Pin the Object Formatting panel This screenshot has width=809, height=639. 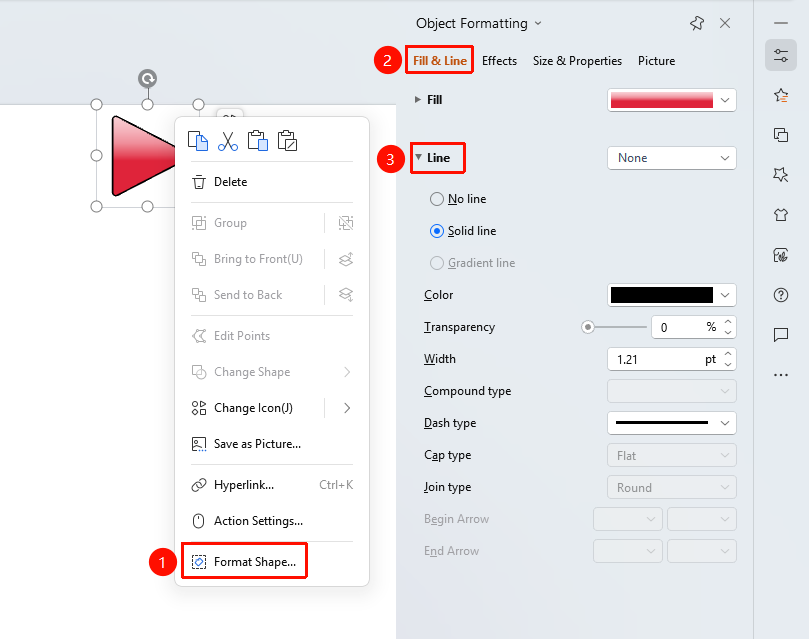coord(697,23)
